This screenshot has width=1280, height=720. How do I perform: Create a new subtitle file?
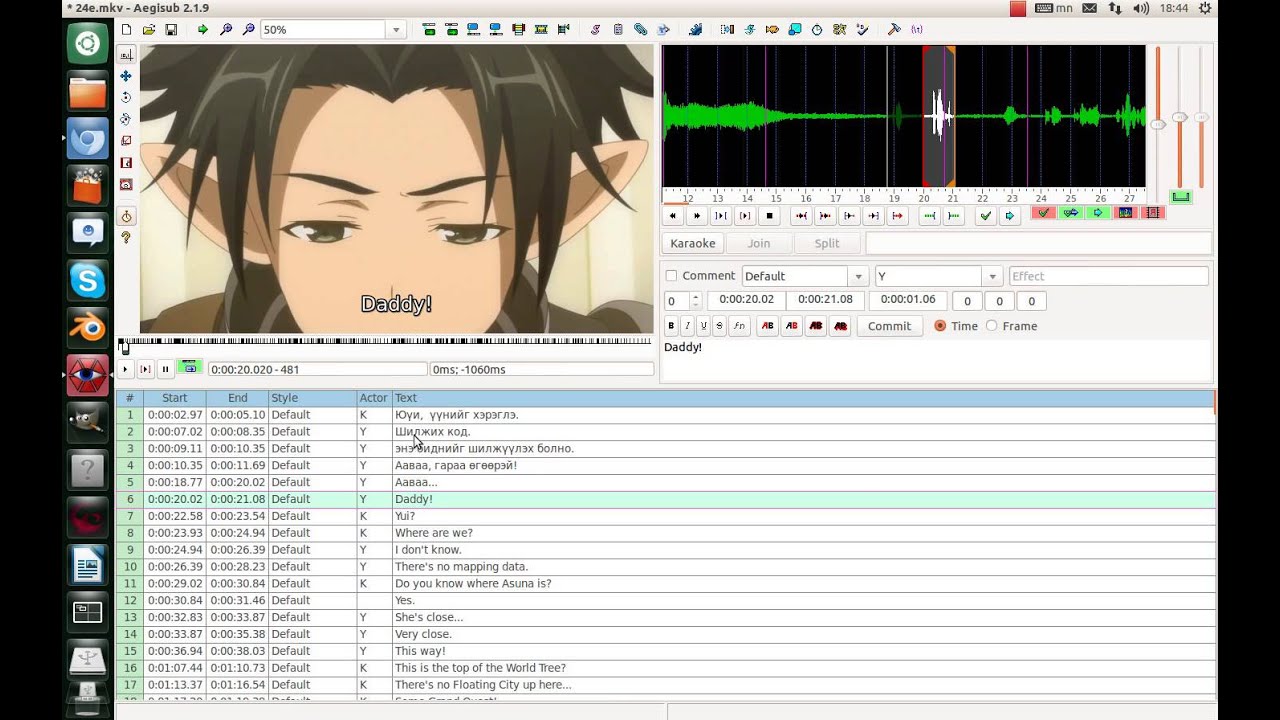tap(126, 30)
